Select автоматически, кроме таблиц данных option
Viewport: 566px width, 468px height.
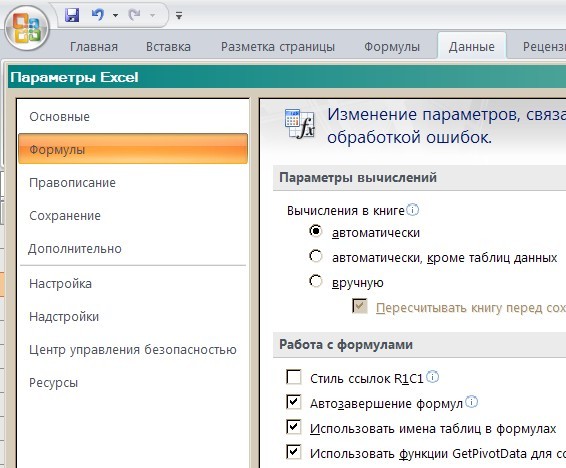315,256
